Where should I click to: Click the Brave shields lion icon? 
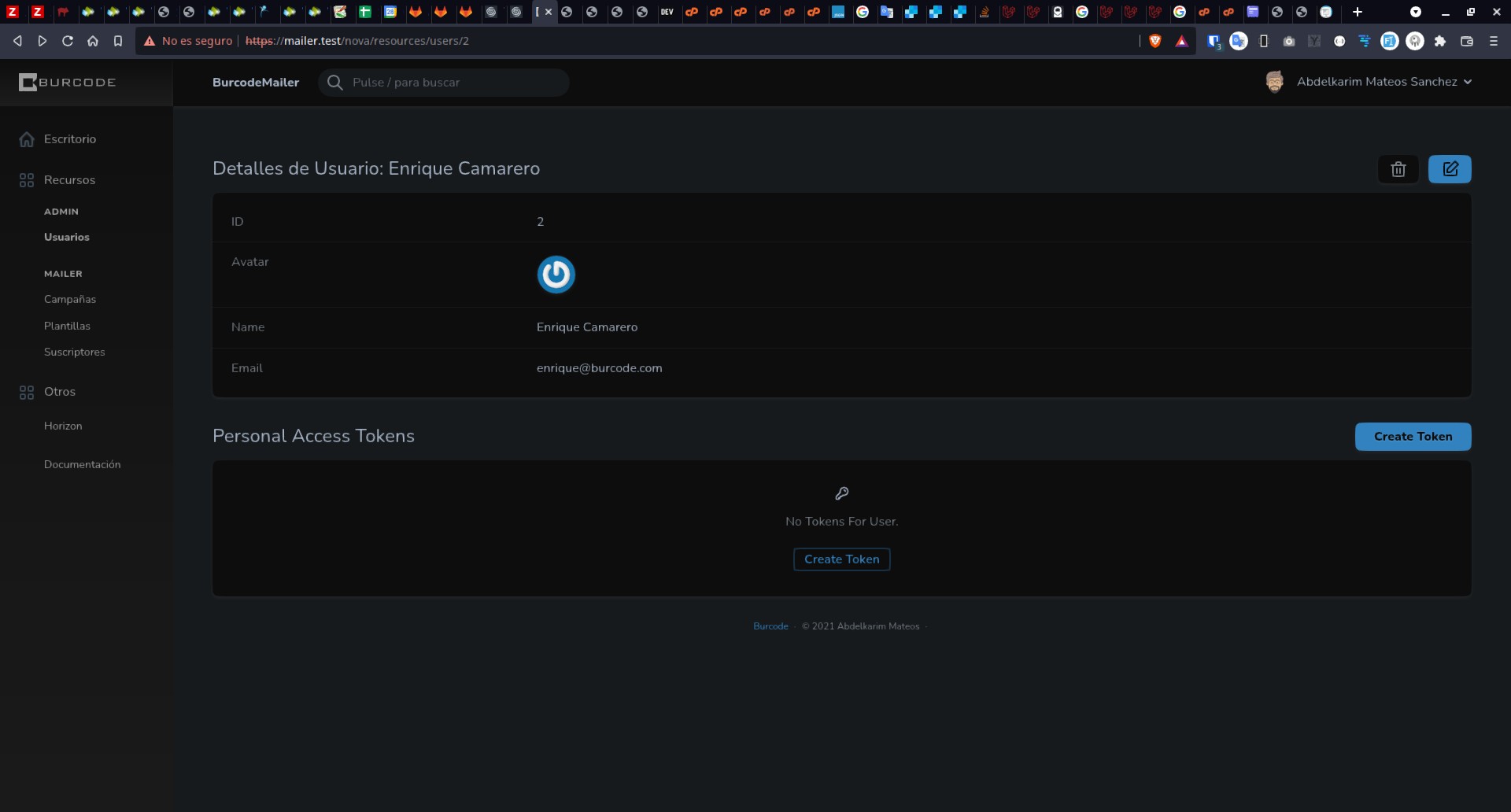point(1155,41)
